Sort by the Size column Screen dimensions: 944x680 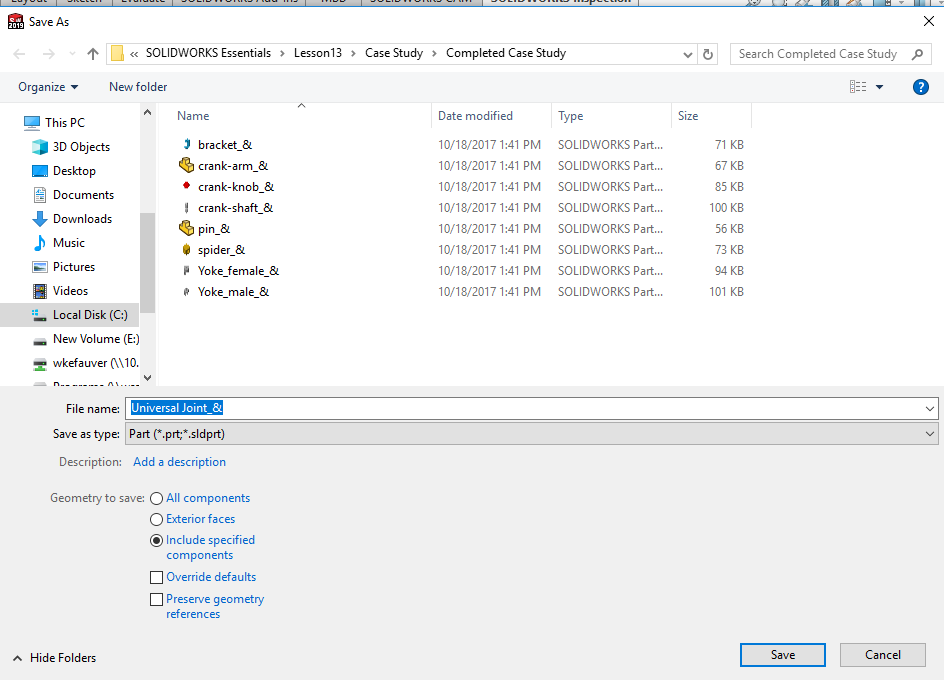(688, 116)
